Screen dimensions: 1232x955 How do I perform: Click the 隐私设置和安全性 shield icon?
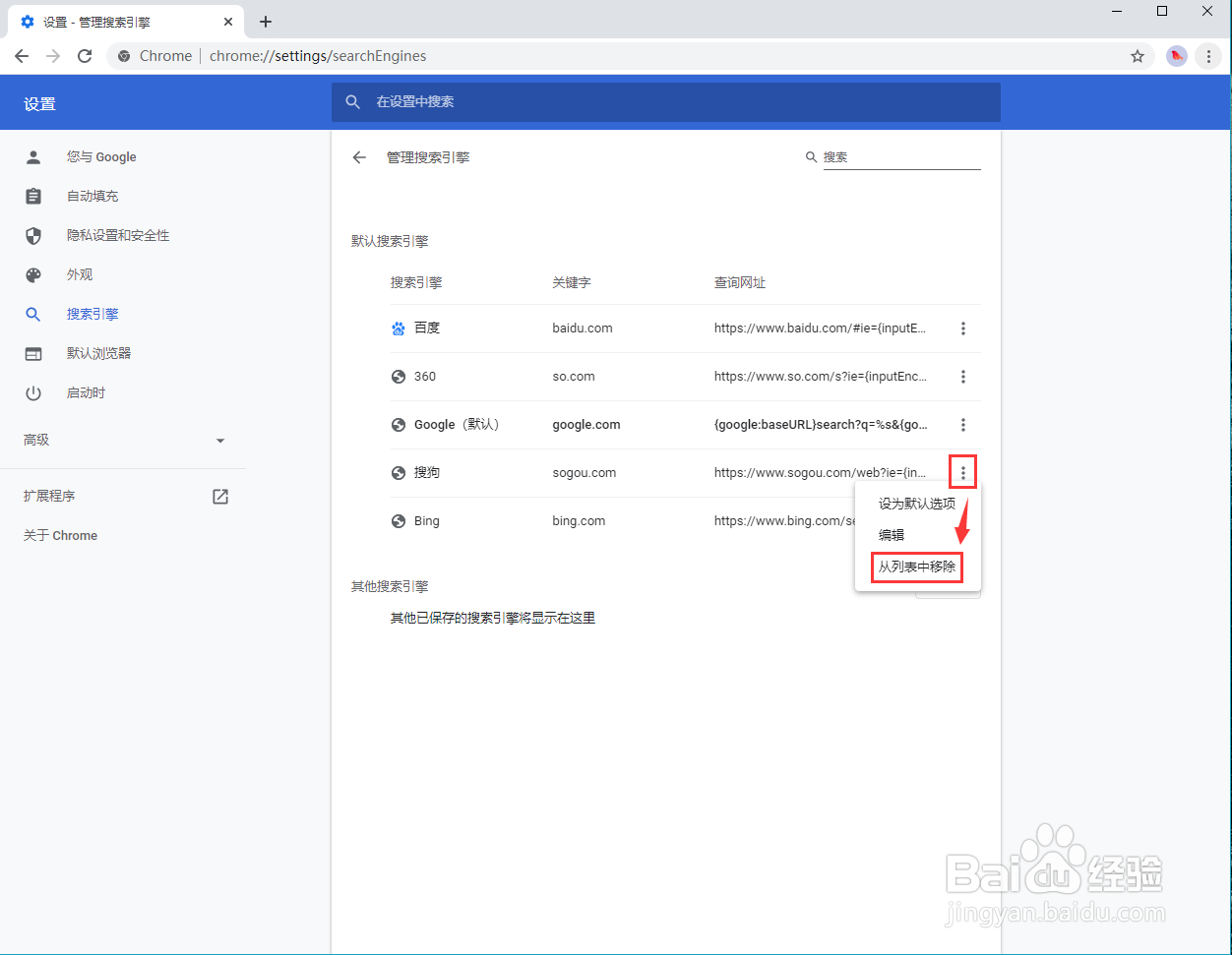tap(33, 235)
